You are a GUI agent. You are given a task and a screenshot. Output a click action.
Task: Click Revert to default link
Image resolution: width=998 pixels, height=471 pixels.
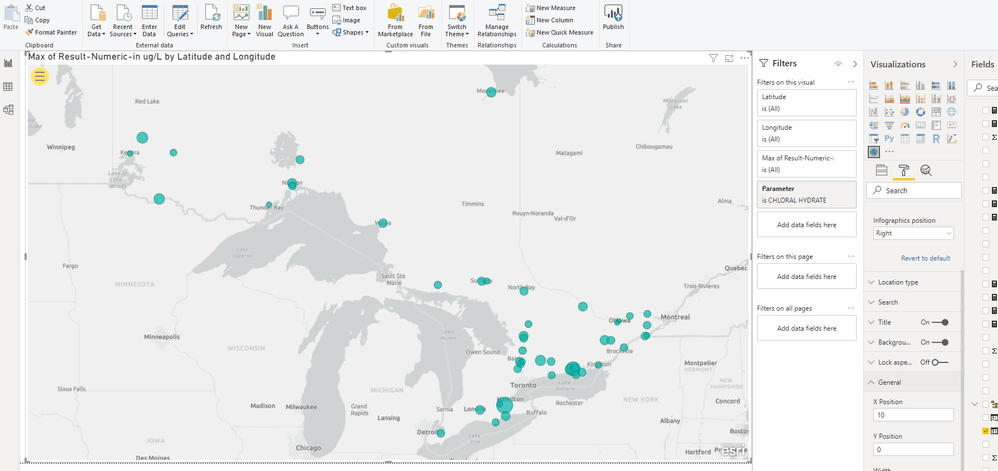pos(925,258)
